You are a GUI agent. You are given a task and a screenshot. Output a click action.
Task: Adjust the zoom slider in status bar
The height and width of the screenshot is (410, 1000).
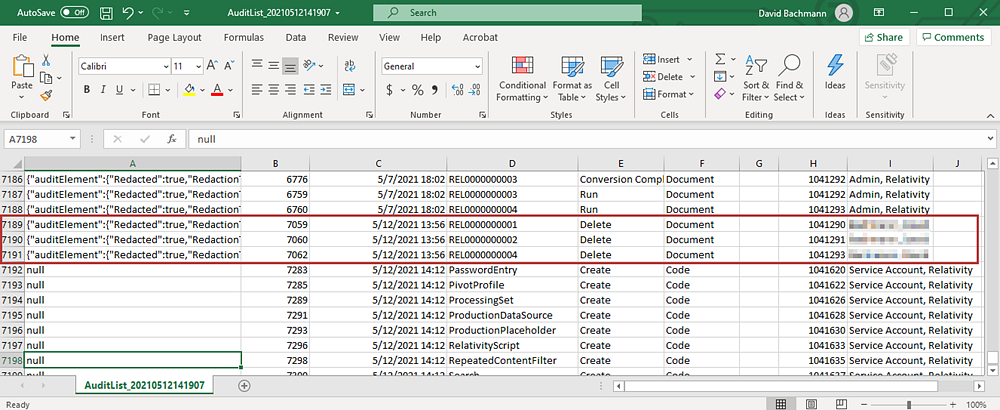click(908, 404)
